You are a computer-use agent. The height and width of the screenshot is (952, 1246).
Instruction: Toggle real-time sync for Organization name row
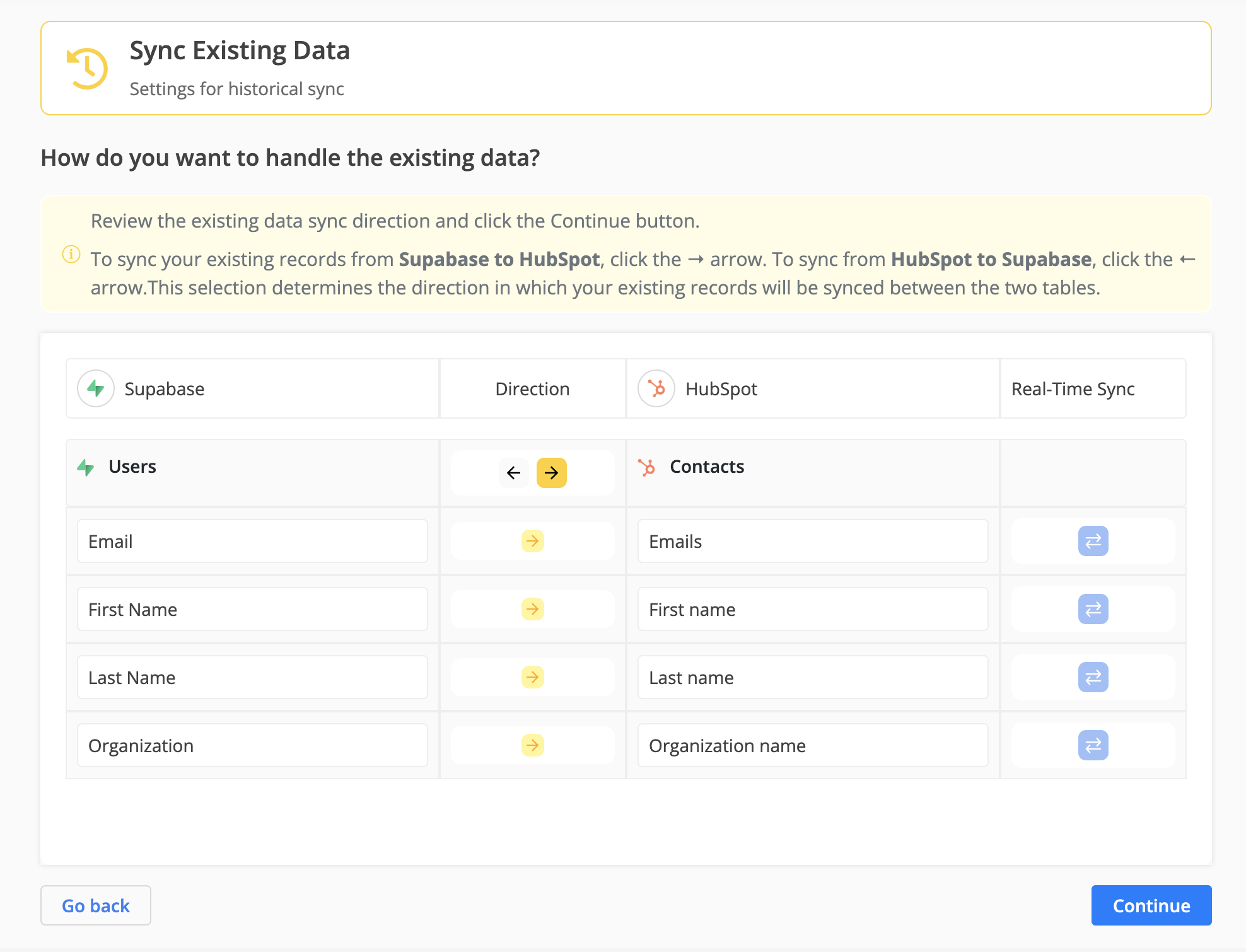(x=1093, y=745)
